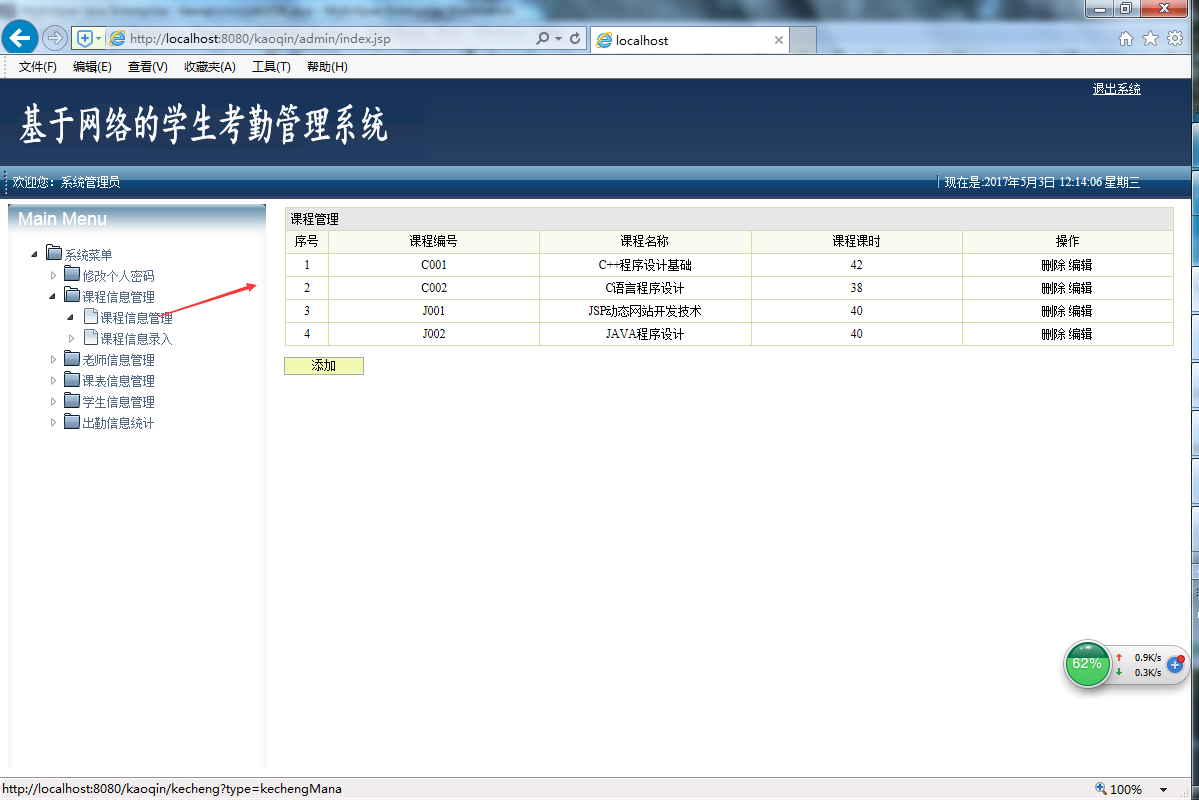Click the green 62% memory accelerator ball
The height and width of the screenshot is (800, 1199).
[1087, 664]
